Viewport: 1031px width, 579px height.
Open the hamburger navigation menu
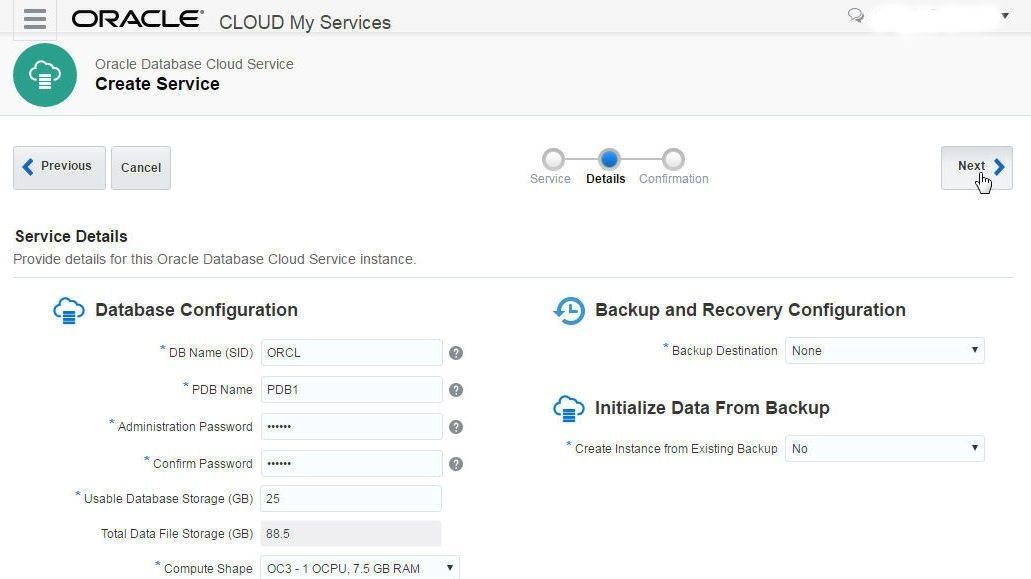35,19
